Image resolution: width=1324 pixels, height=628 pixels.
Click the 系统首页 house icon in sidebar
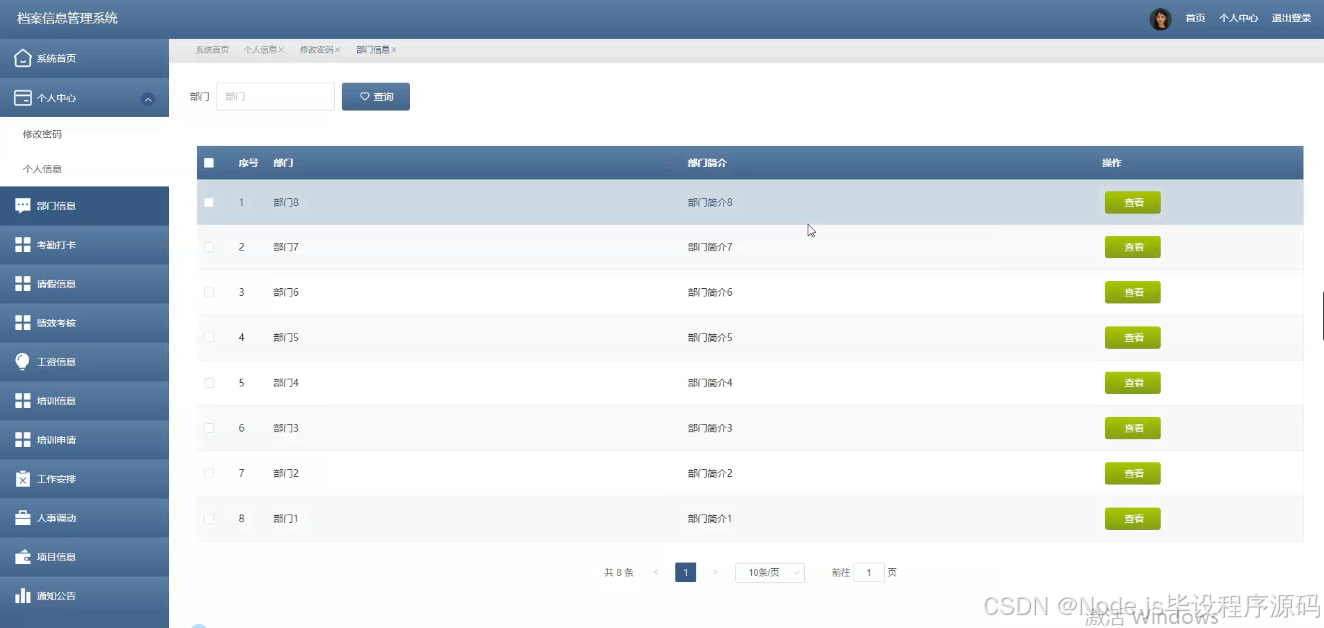click(23, 58)
